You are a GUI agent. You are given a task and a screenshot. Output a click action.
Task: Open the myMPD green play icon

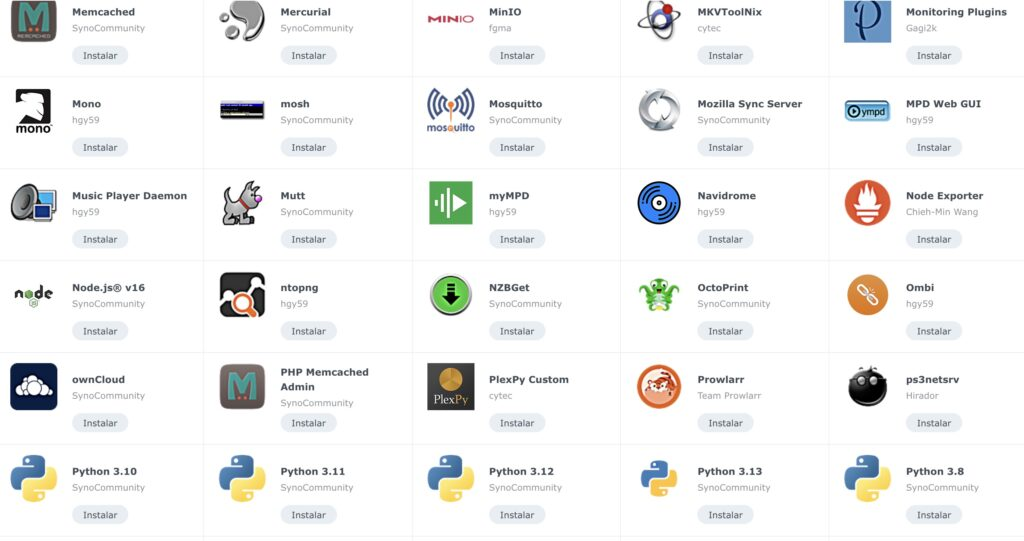tap(451, 203)
